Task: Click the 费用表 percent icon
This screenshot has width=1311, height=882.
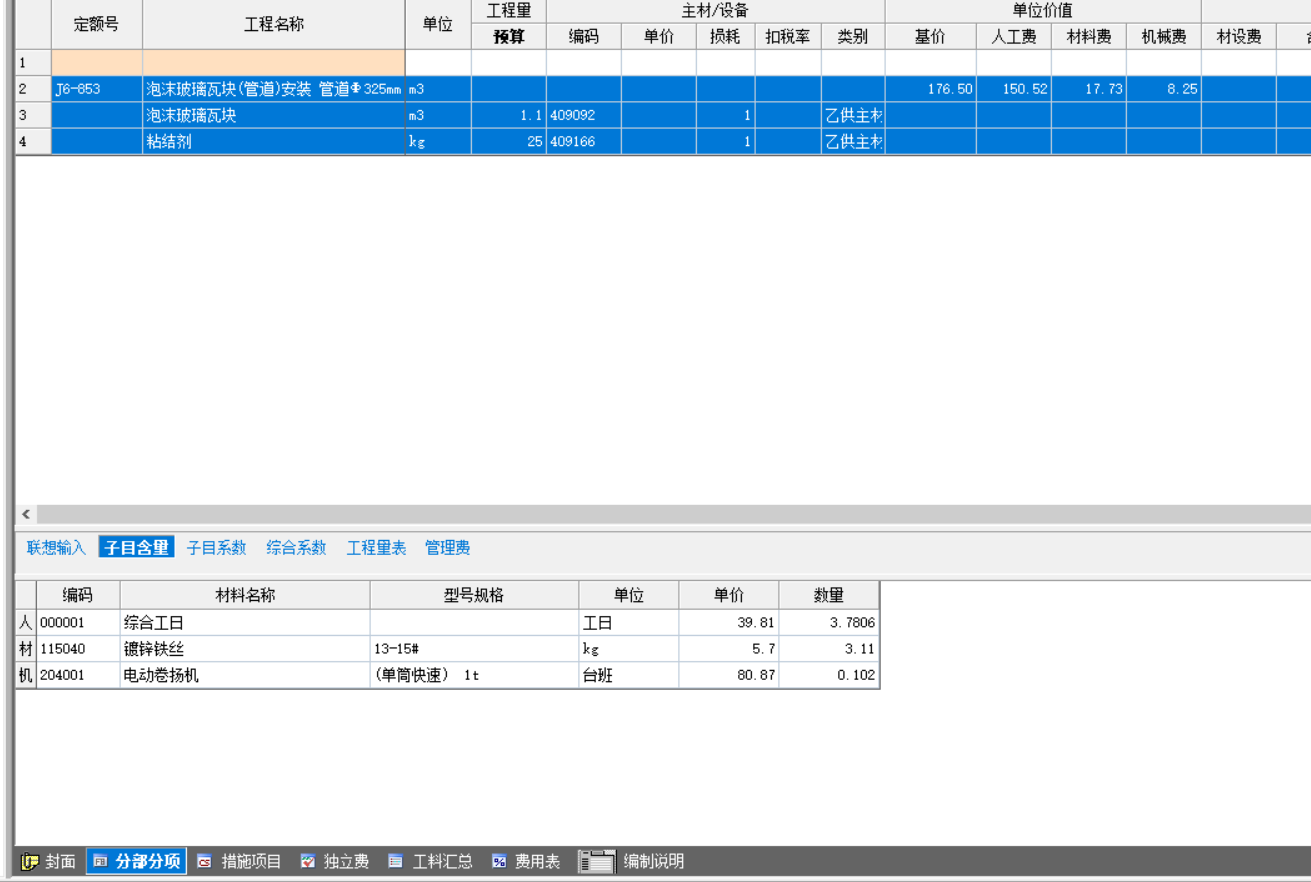Action: 499,861
